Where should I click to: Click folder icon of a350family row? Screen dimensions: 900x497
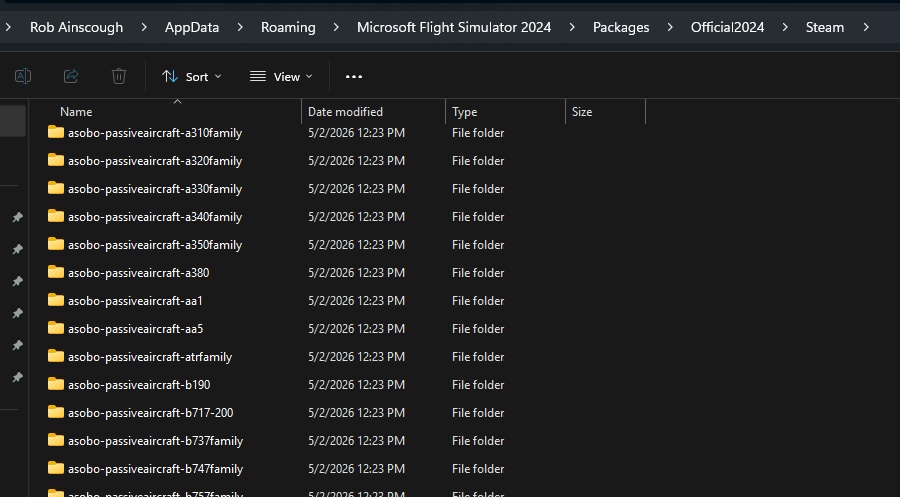pyautogui.click(x=56, y=244)
